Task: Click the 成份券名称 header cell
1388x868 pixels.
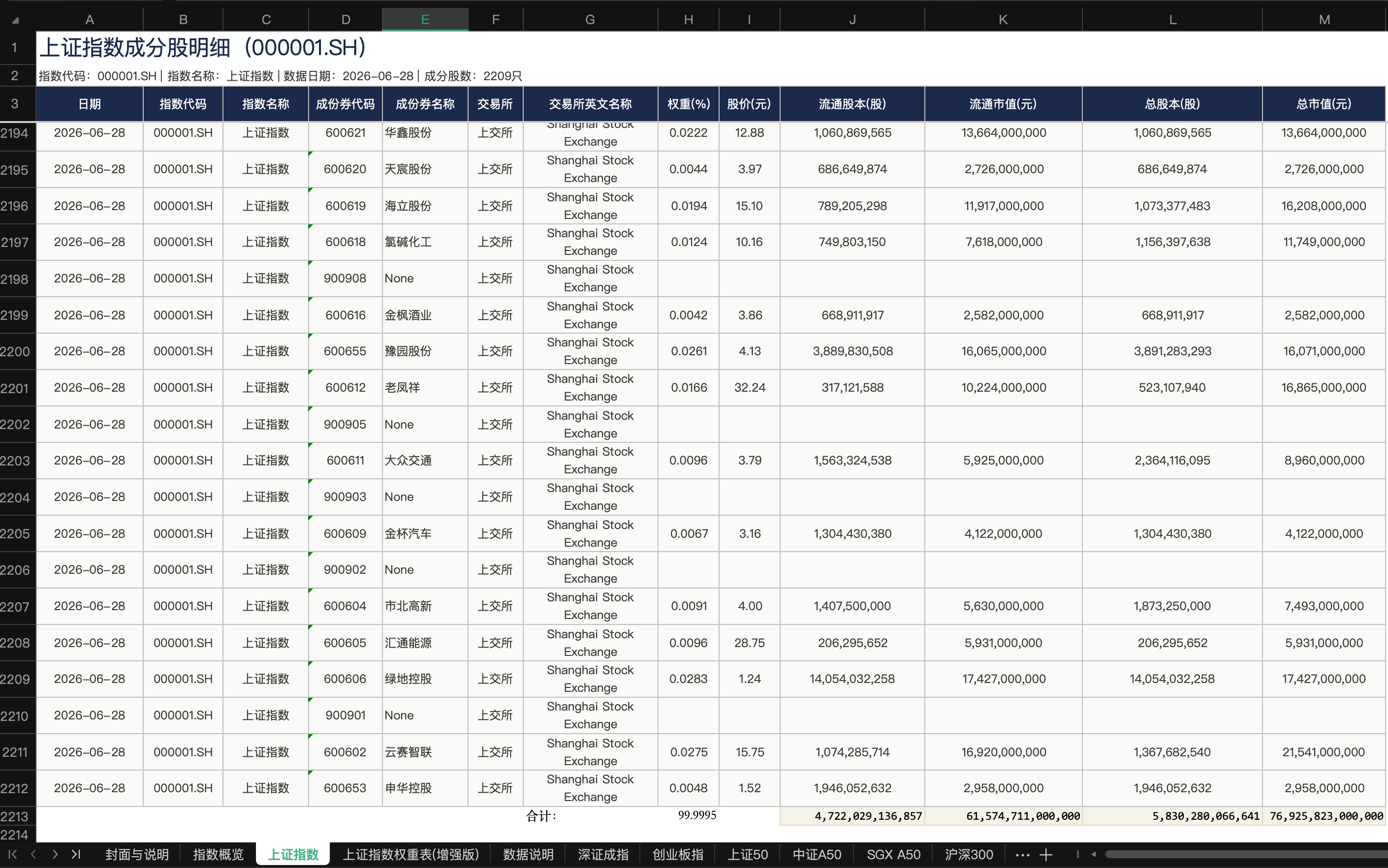Action: click(x=425, y=104)
